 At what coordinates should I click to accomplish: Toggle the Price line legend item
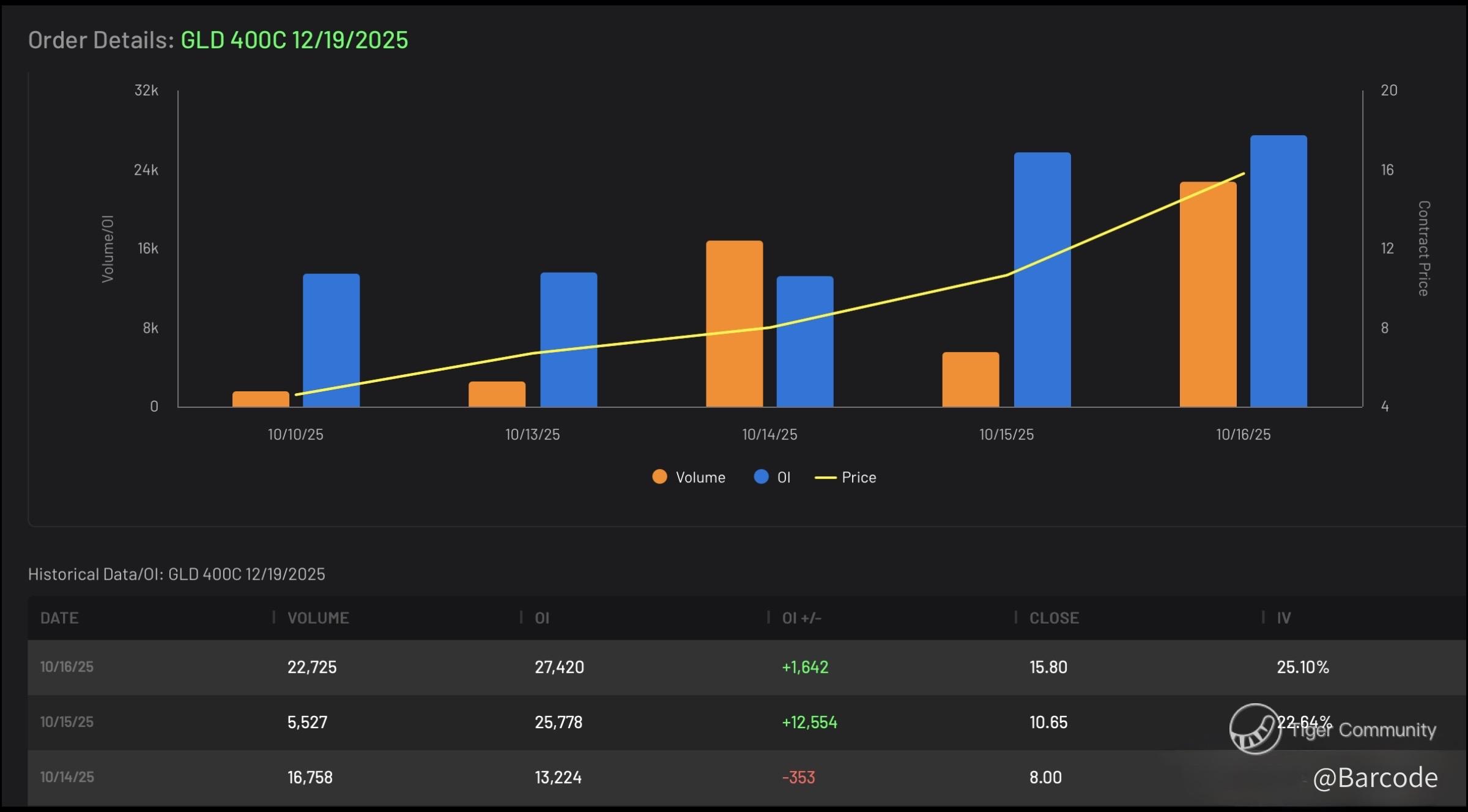coord(858,478)
